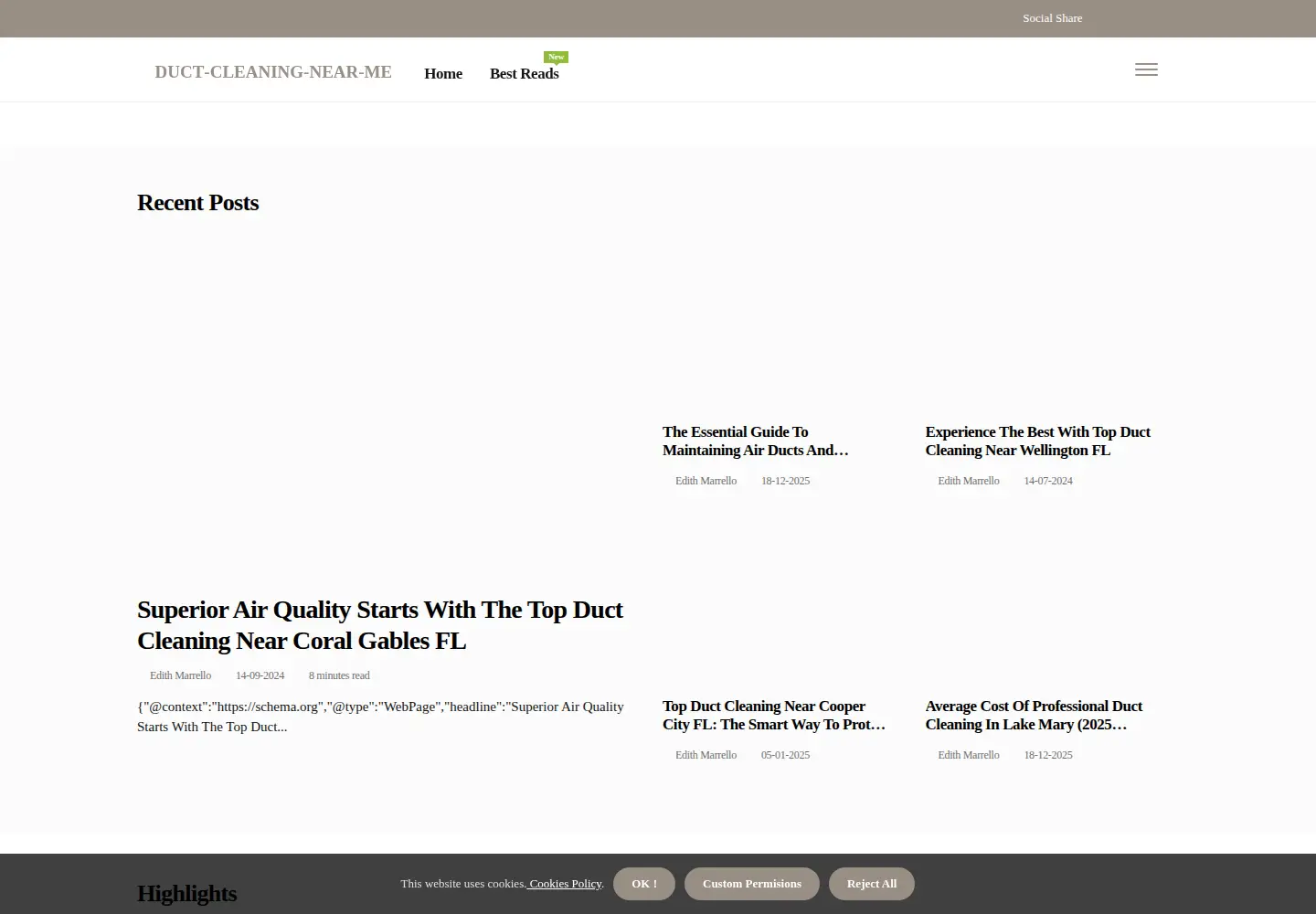
Task: Click the Social Share link
Action: (x=1052, y=18)
